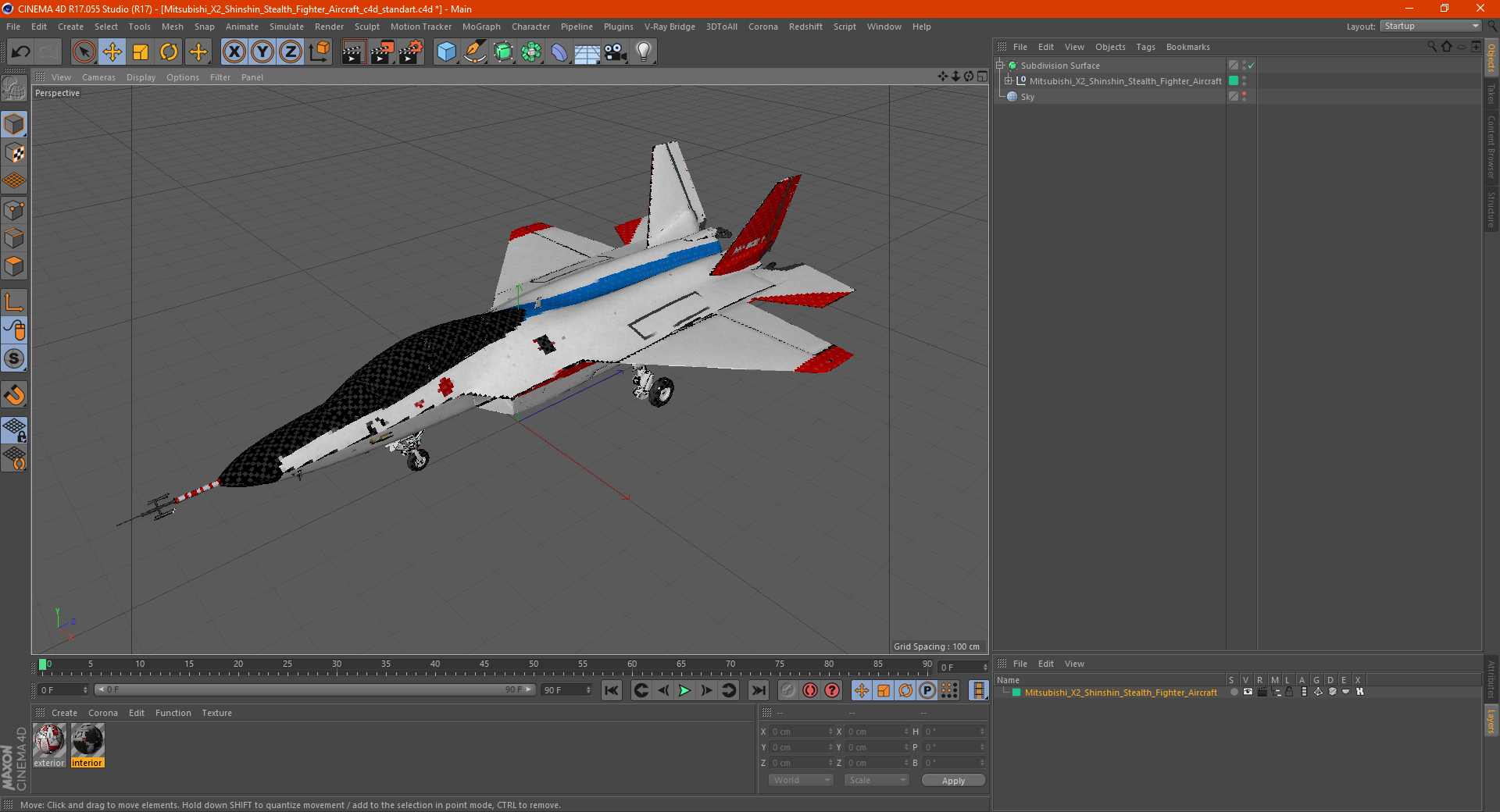Activate the Move tool in toolbar

pos(112,52)
